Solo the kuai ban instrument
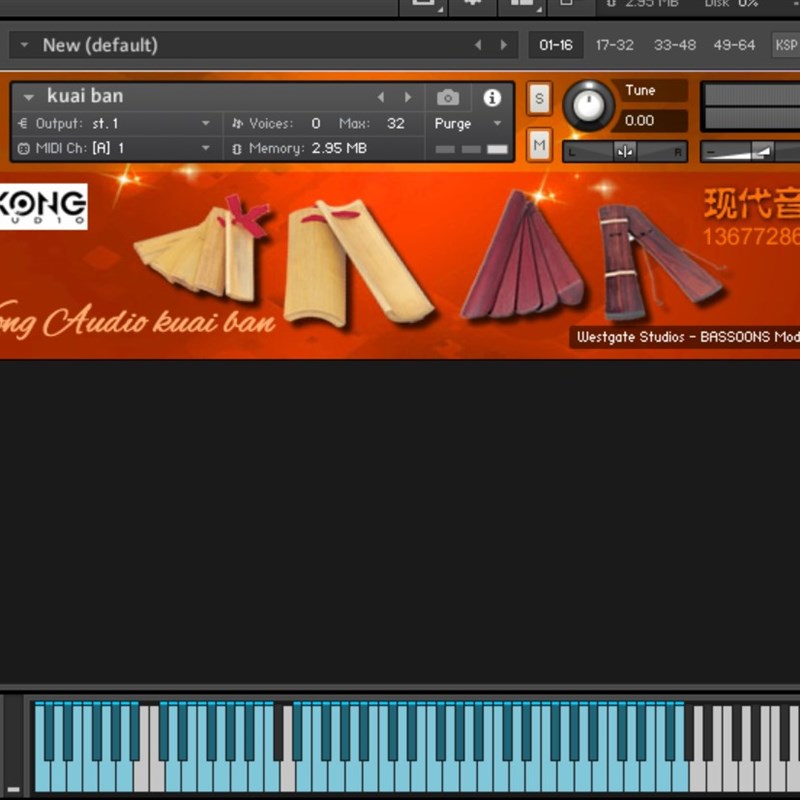Viewport: 800px width, 800px height. [x=539, y=98]
